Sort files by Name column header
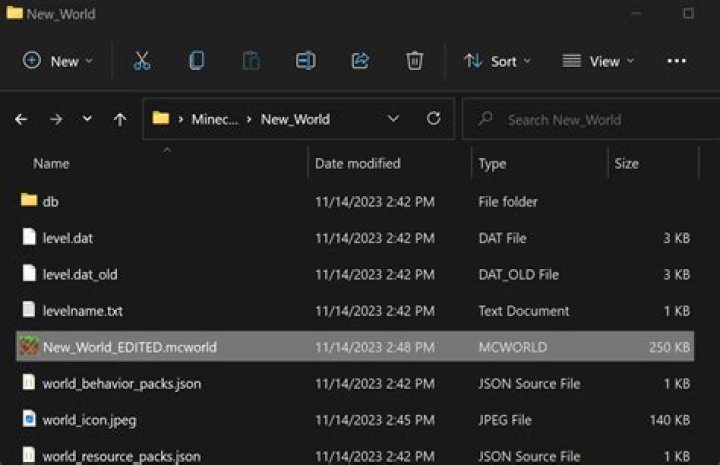 point(51,163)
